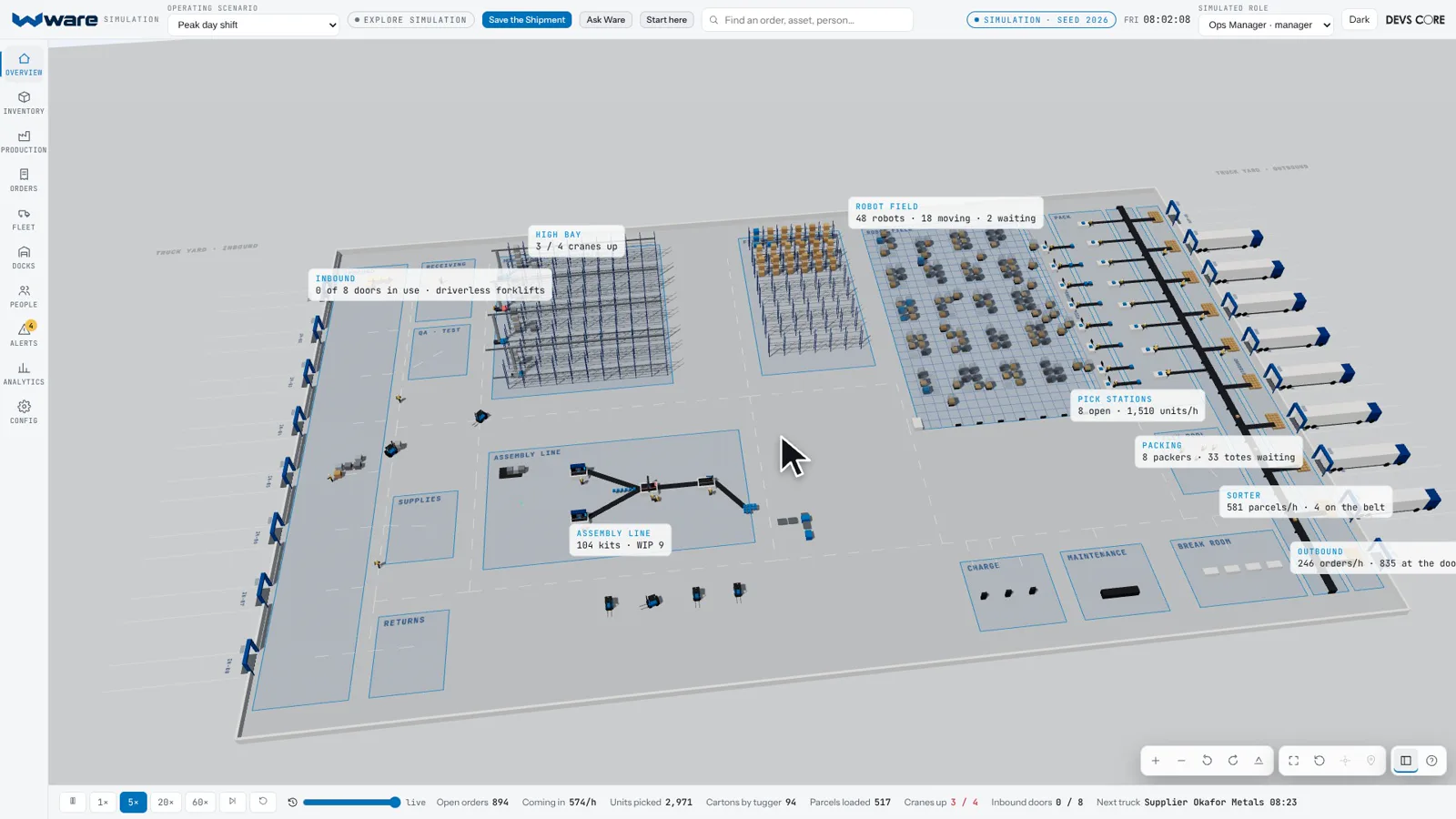Click the camera tilt triangle icon
Viewport: 1456px width, 819px height.
coord(1259,761)
